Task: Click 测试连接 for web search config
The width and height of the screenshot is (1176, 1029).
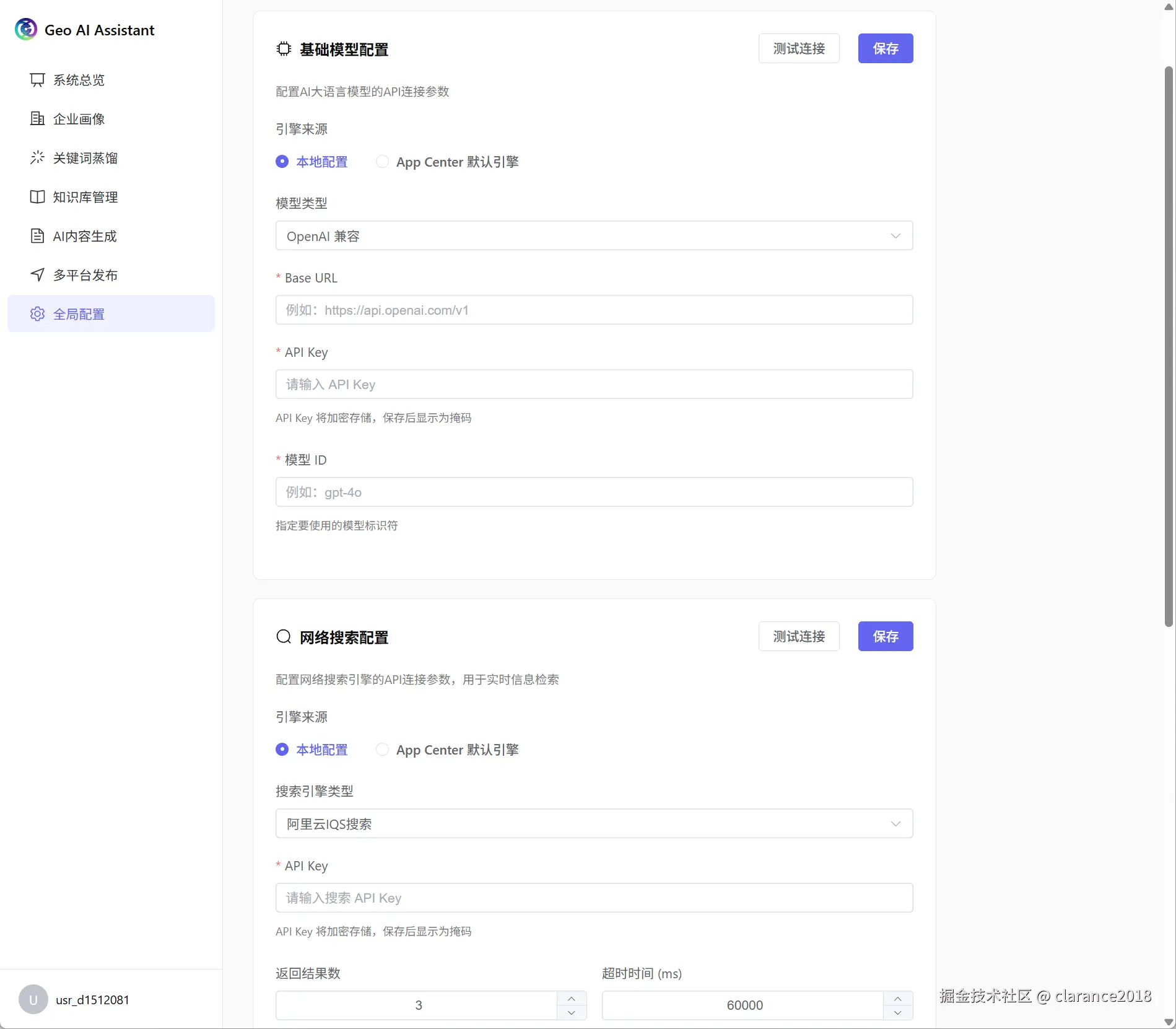Action: 799,636
